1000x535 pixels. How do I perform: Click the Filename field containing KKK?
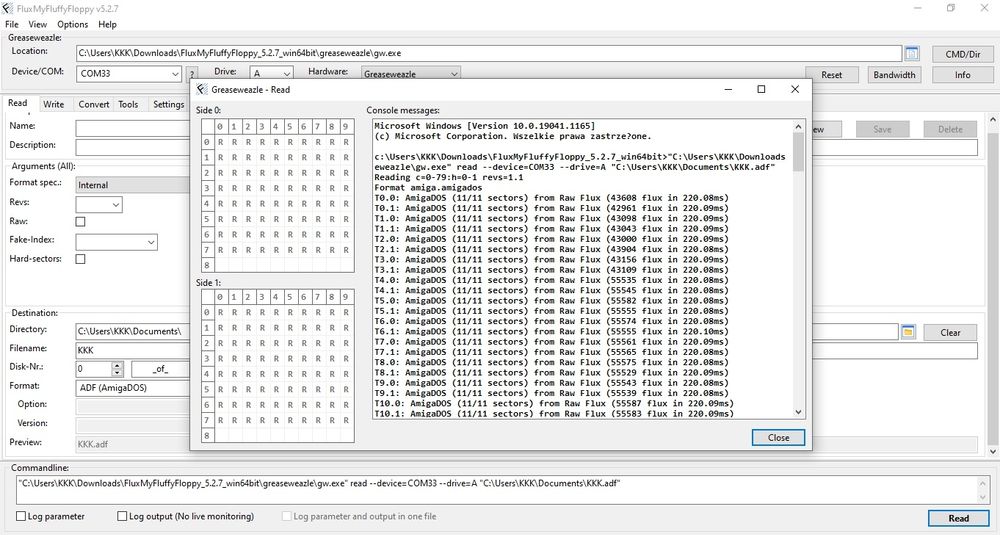click(x=133, y=350)
